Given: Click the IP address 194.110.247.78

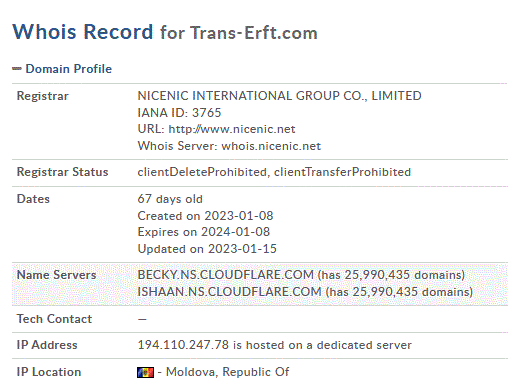Looking at the screenshot, I should 183,345.
